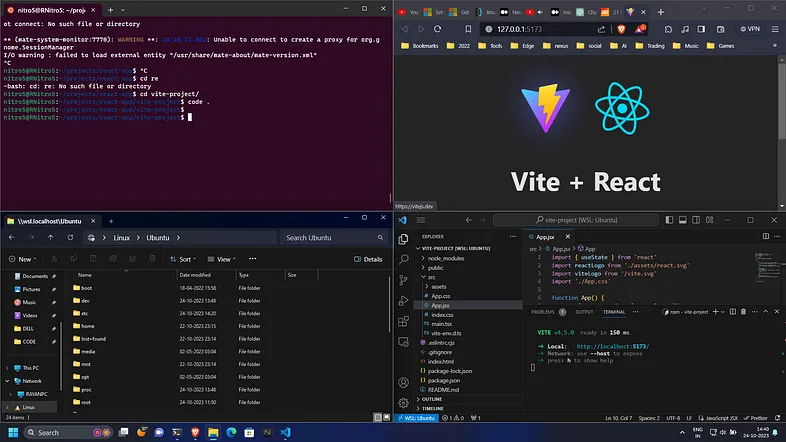This screenshot has width=786, height=442.
Task: Go up one folder in File Explorer
Action: click(x=51, y=238)
